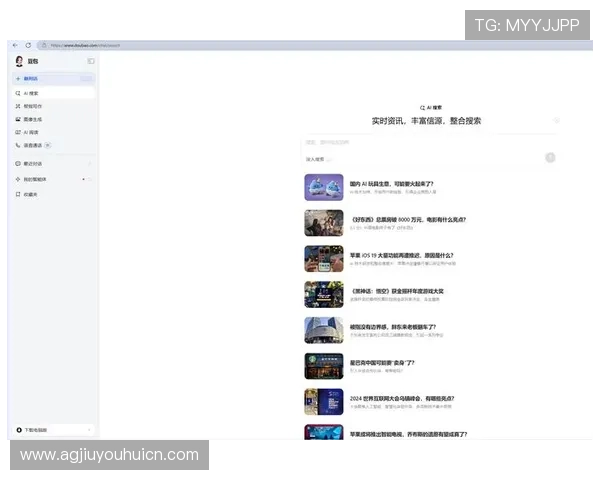Click the round send button in search box
Screen dimensions: 600x480
click(x=550, y=158)
